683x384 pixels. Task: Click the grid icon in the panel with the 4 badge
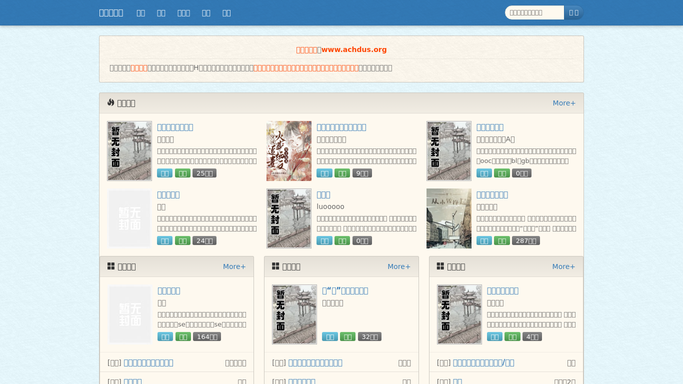tap(440, 266)
